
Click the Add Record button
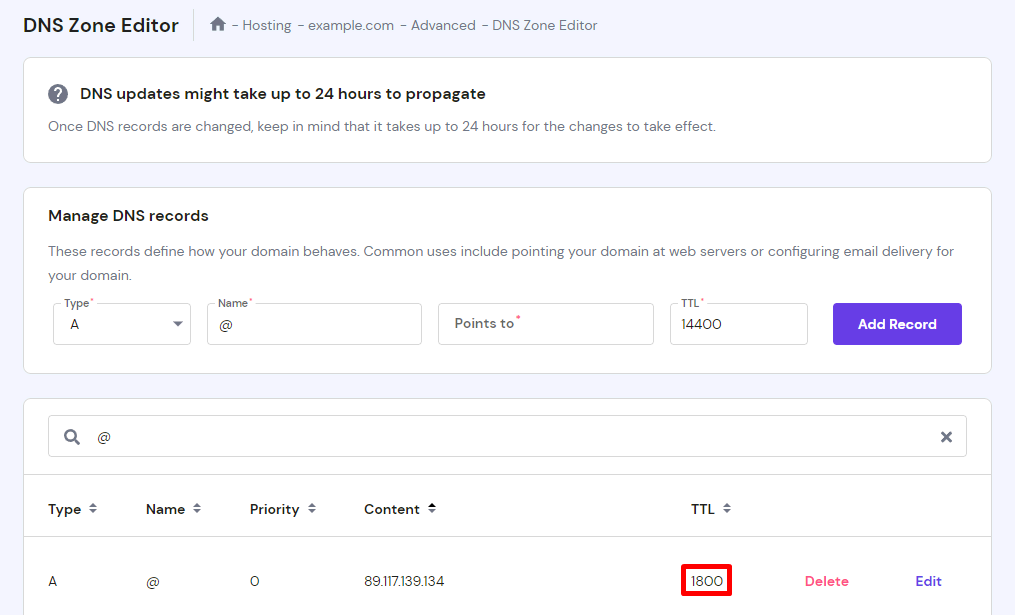(x=897, y=324)
